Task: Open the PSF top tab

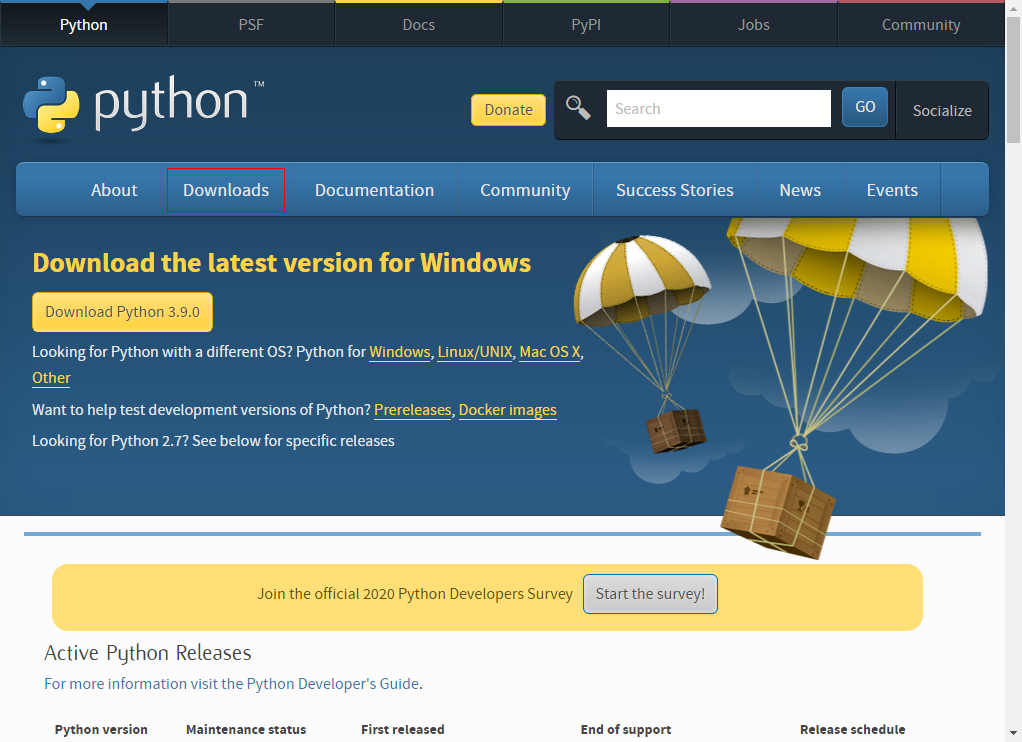Action: pos(251,25)
